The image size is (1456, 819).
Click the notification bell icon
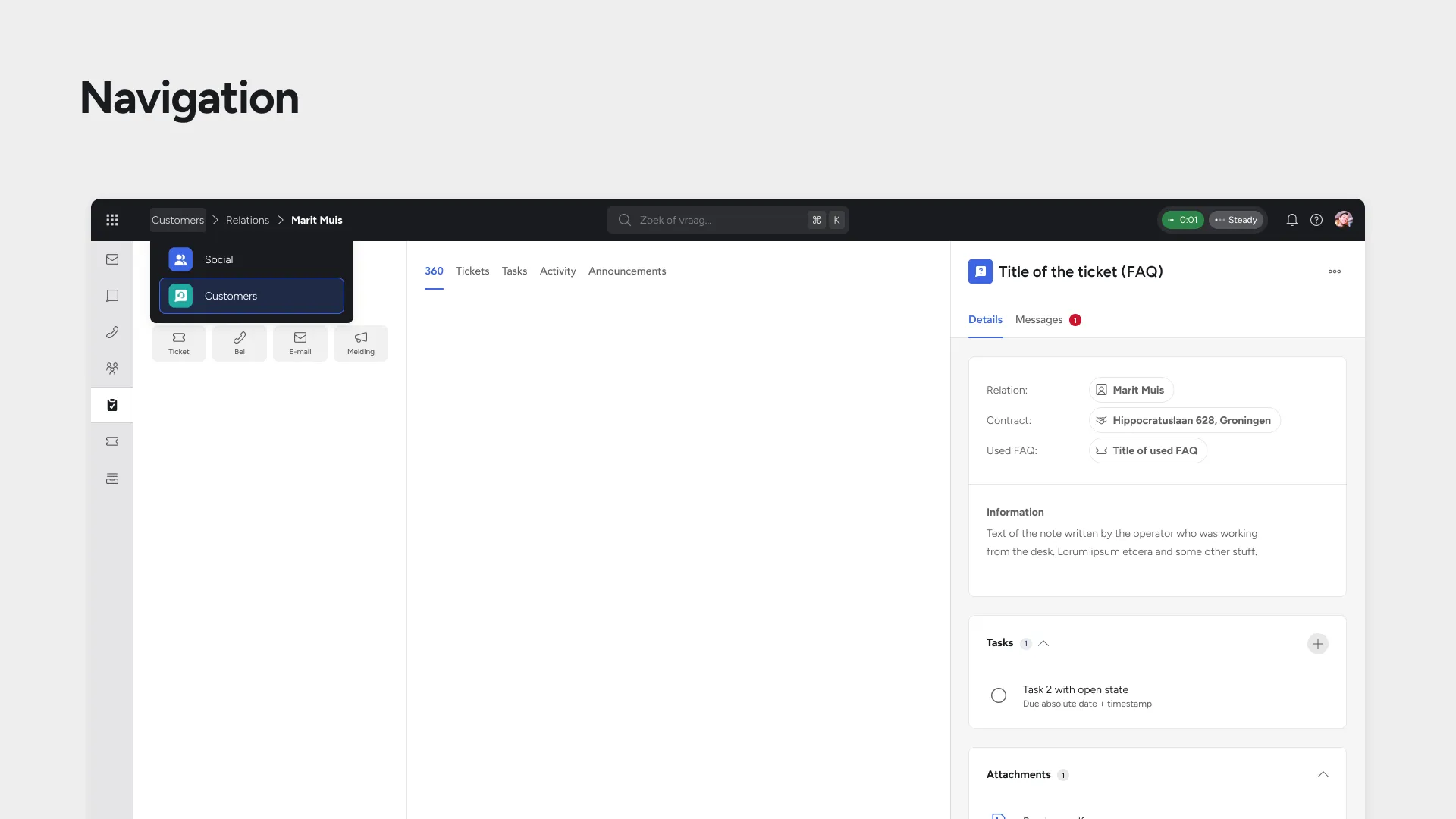point(1291,220)
